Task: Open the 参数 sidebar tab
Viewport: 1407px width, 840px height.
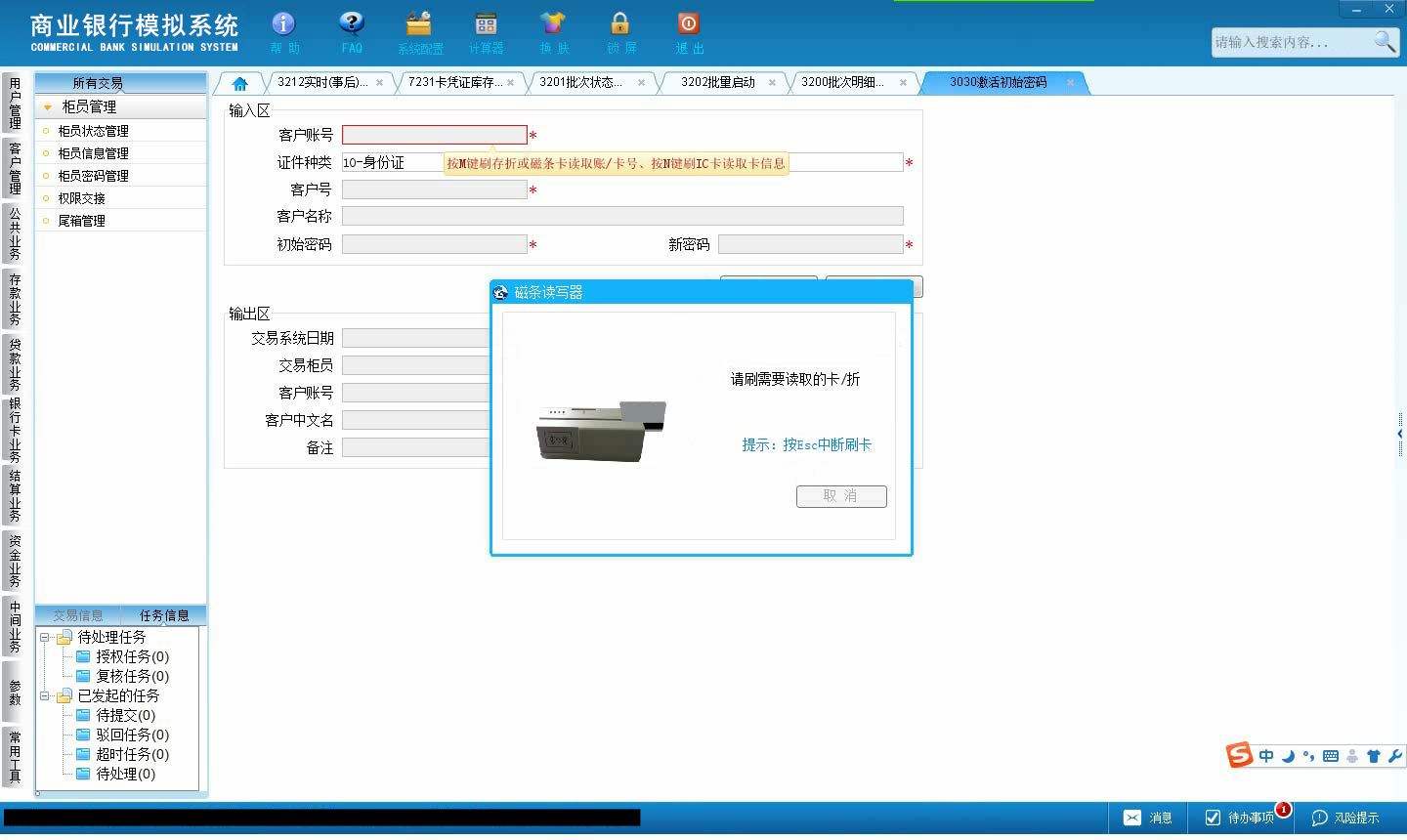Action: click(x=15, y=693)
